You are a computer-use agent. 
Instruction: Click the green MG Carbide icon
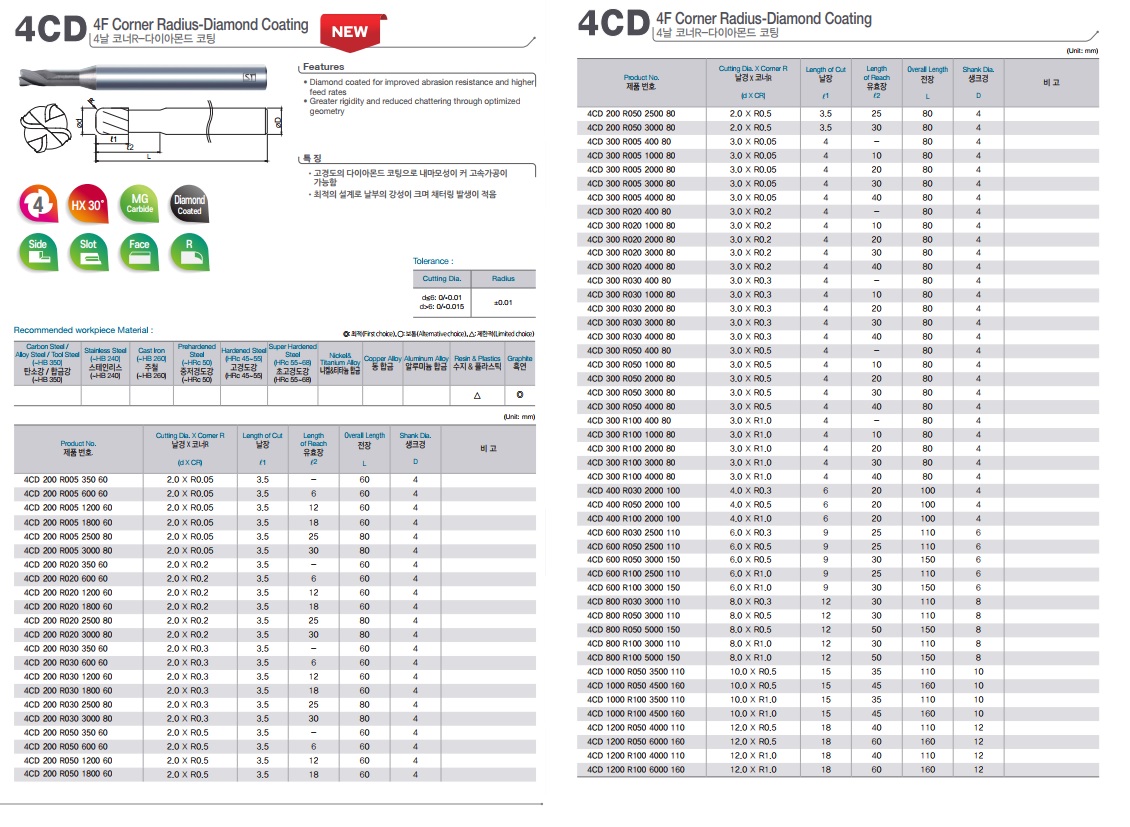(x=139, y=204)
